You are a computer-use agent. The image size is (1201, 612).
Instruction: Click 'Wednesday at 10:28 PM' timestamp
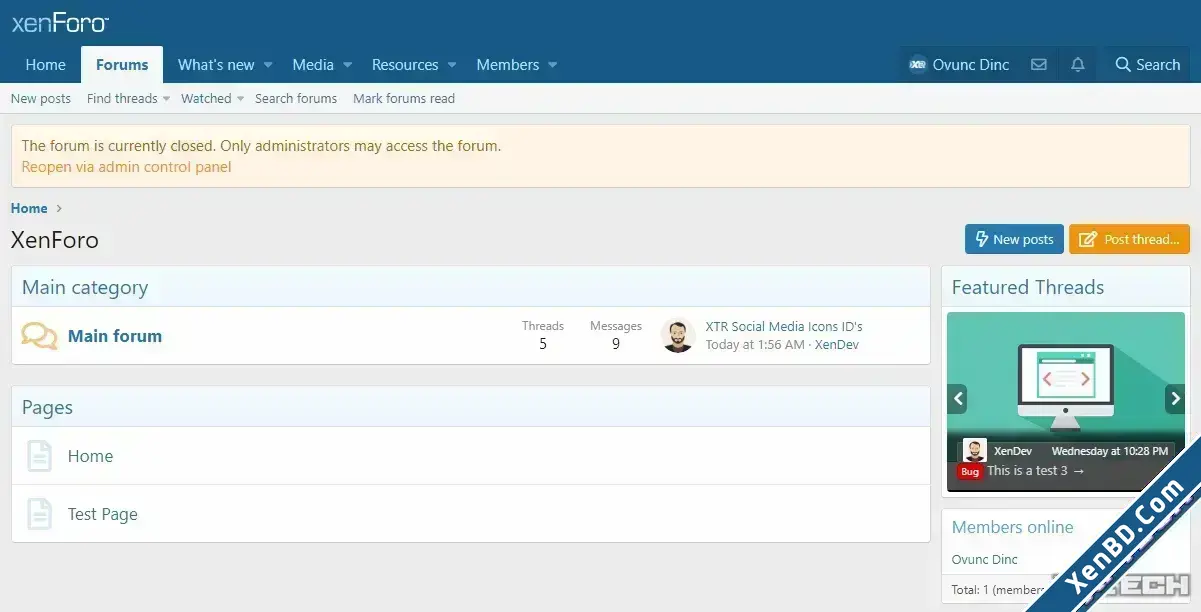pos(1110,451)
